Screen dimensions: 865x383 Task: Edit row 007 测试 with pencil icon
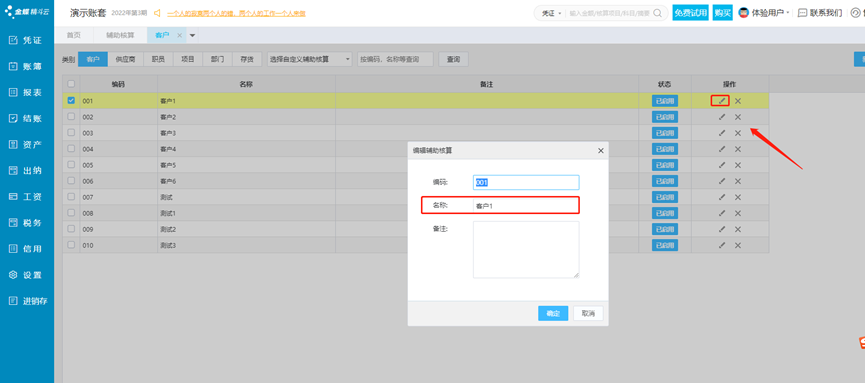722,197
